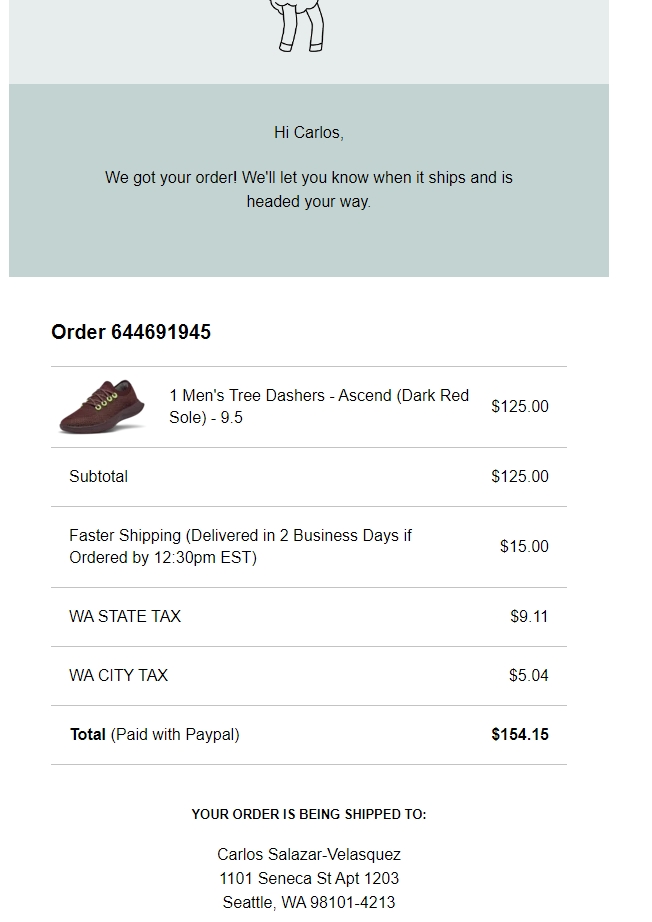Select the order number 644691945 heading
The height and width of the screenshot is (922, 652).
(x=131, y=332)
